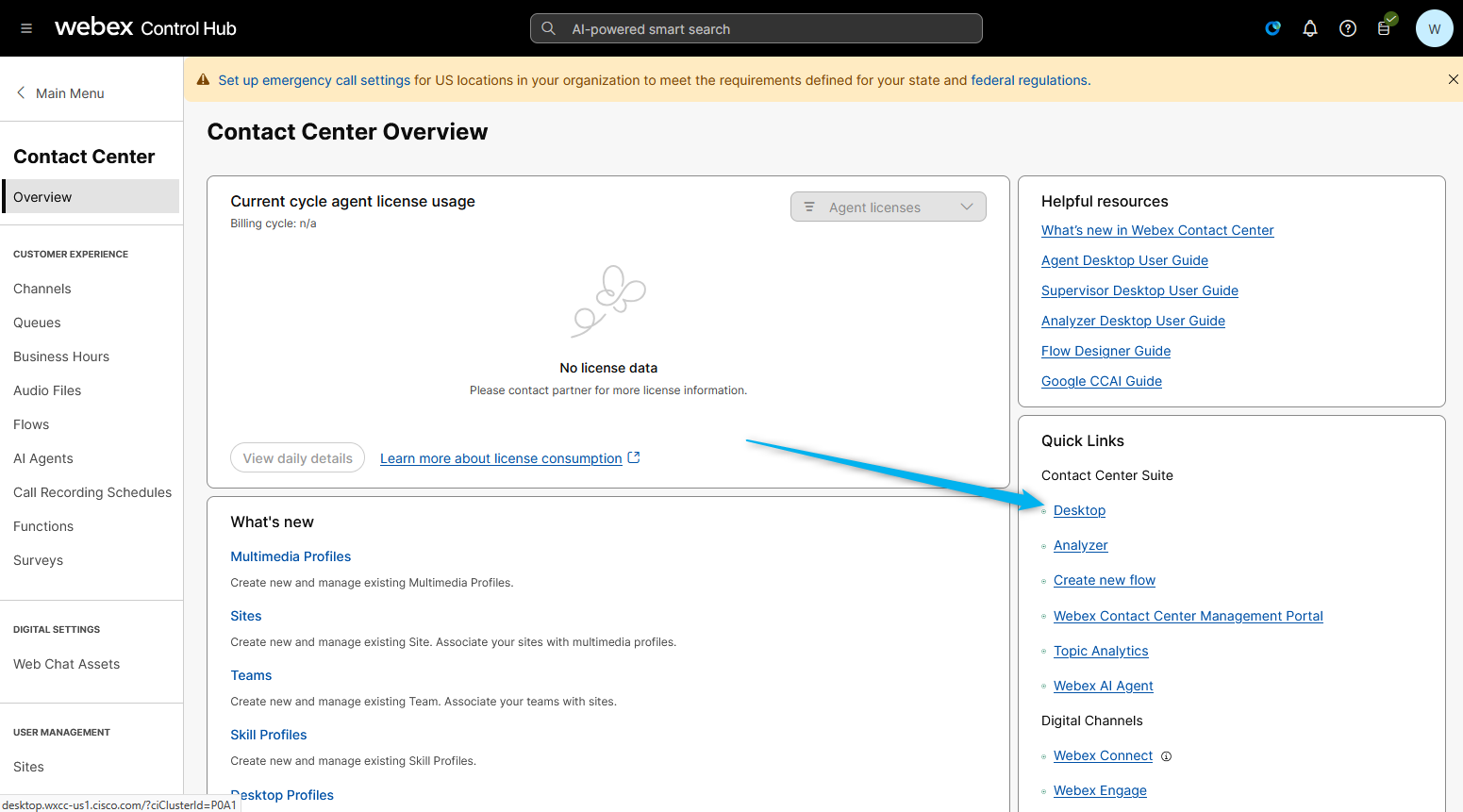Open the Desktop quick link
This screenshot has width=1463, height=812.
pos(1079,510)
